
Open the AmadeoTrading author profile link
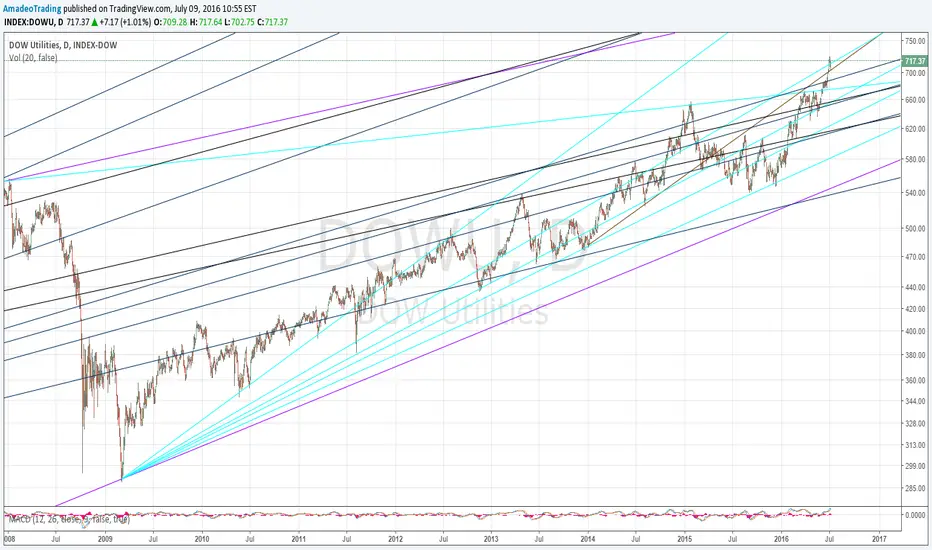32,9
